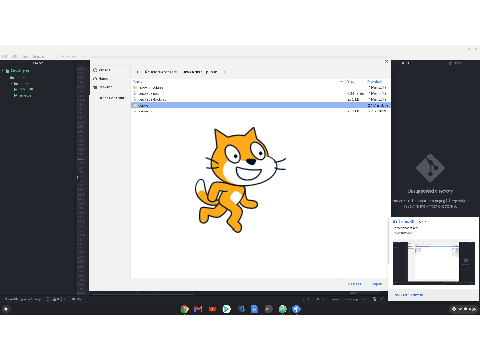Open the View menu in Atom
Viewport: 480px width, 360px height.
click(25, 56)
